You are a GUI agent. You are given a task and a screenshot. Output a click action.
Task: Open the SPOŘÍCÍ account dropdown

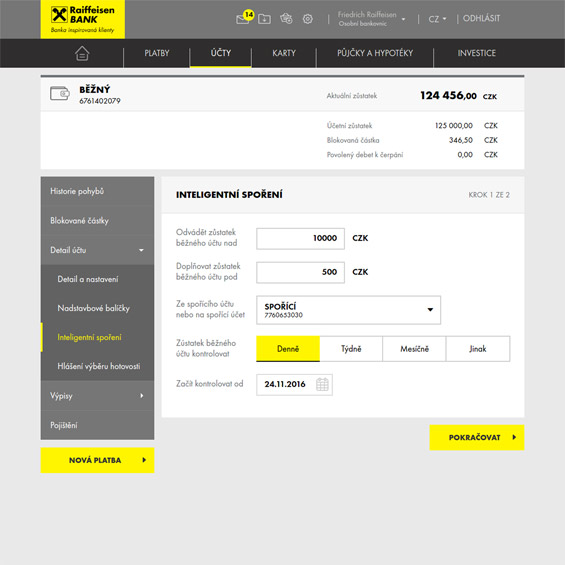point(348,310)
